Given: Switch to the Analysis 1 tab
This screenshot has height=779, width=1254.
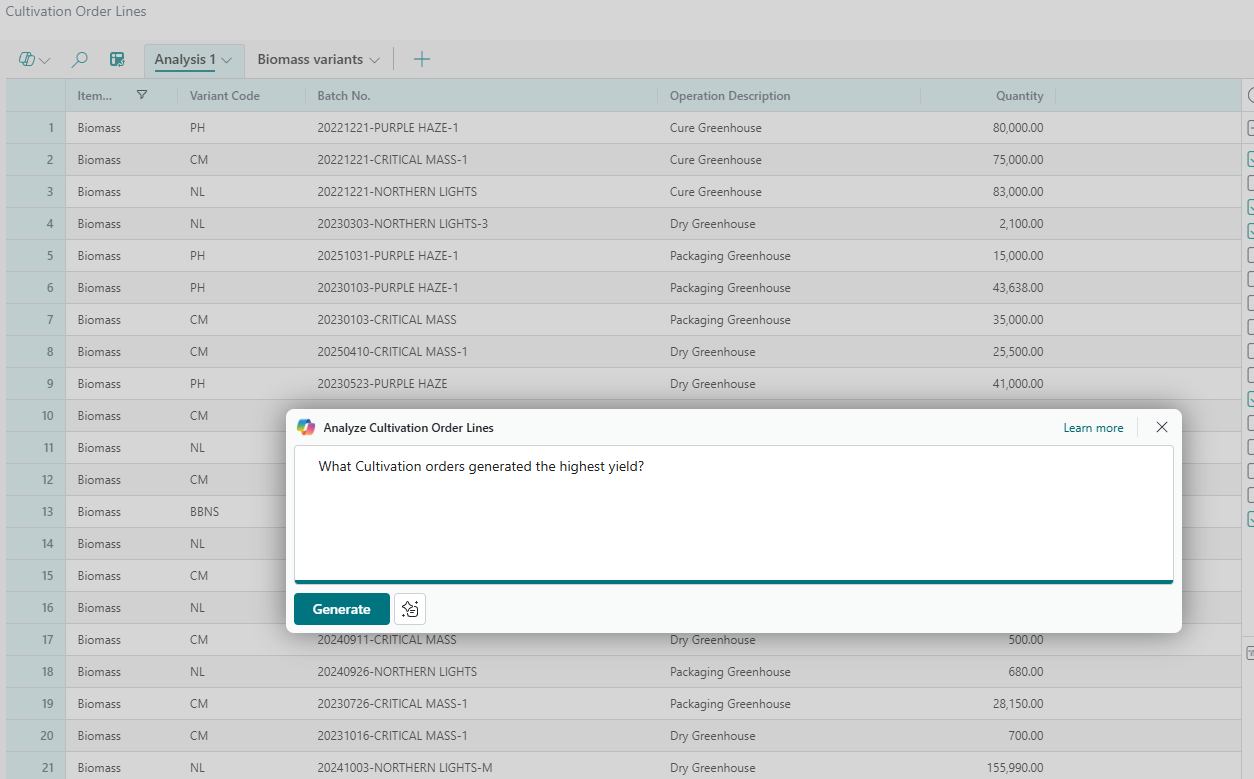Looking at the screenshot, I should [x=185, y=60].
